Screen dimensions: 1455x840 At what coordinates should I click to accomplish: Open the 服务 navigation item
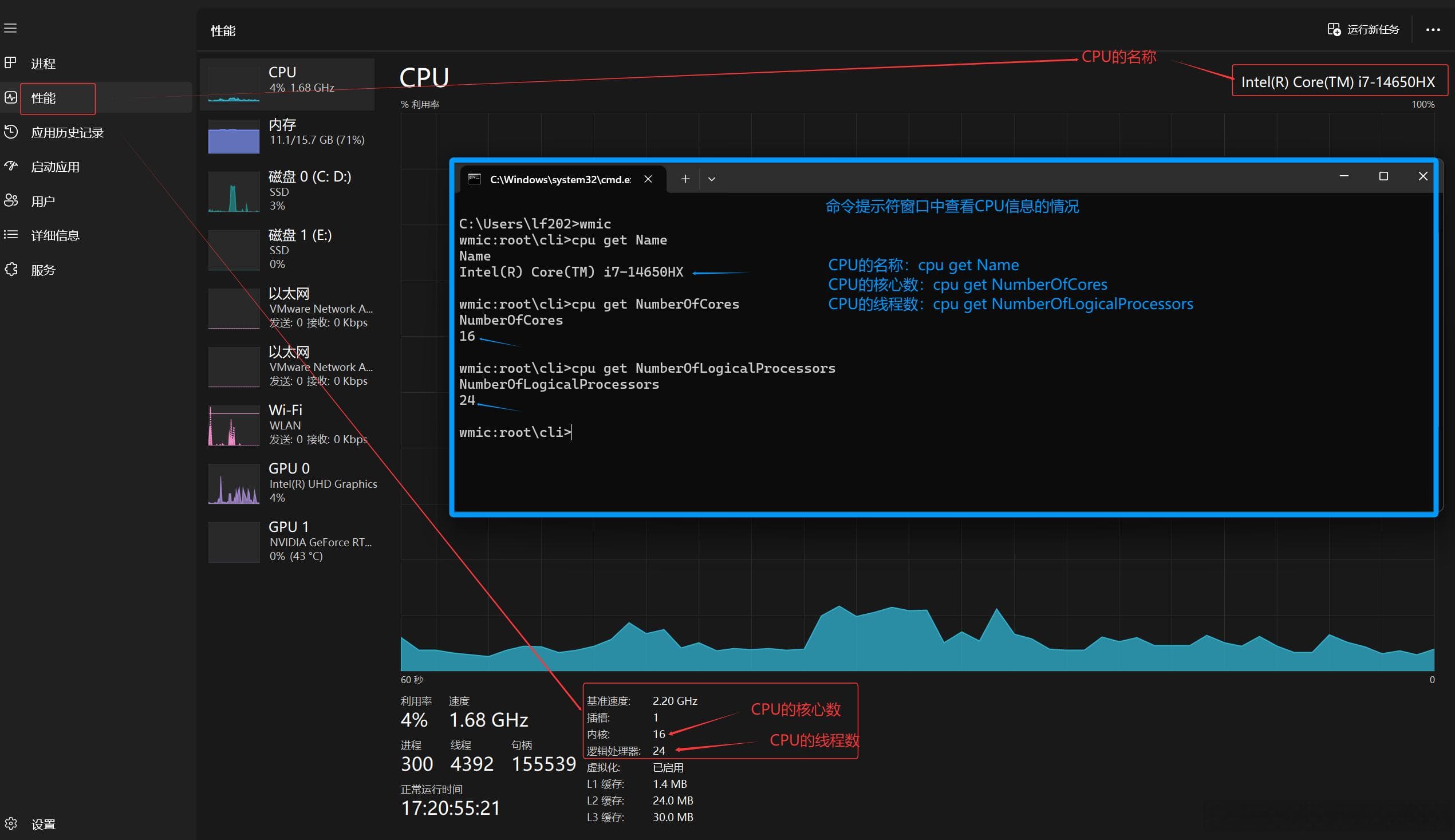(97, 270)
